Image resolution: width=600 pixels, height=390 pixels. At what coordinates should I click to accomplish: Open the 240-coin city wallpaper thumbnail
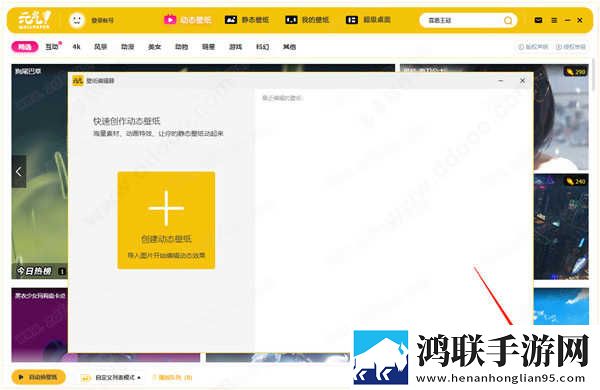coord(561,227)
